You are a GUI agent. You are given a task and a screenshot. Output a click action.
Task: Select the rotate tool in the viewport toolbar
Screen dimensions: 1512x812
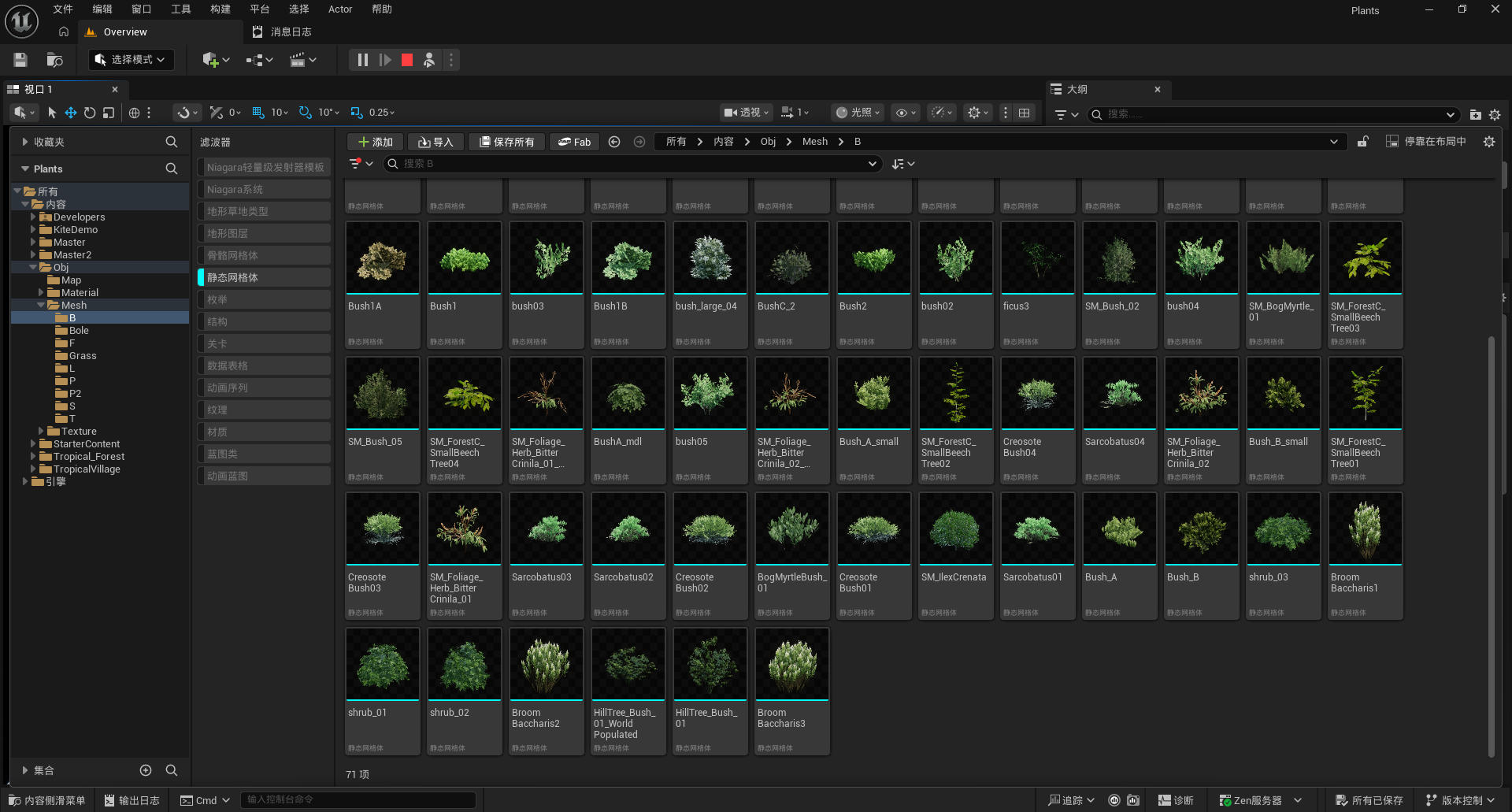tap(90, 113)
